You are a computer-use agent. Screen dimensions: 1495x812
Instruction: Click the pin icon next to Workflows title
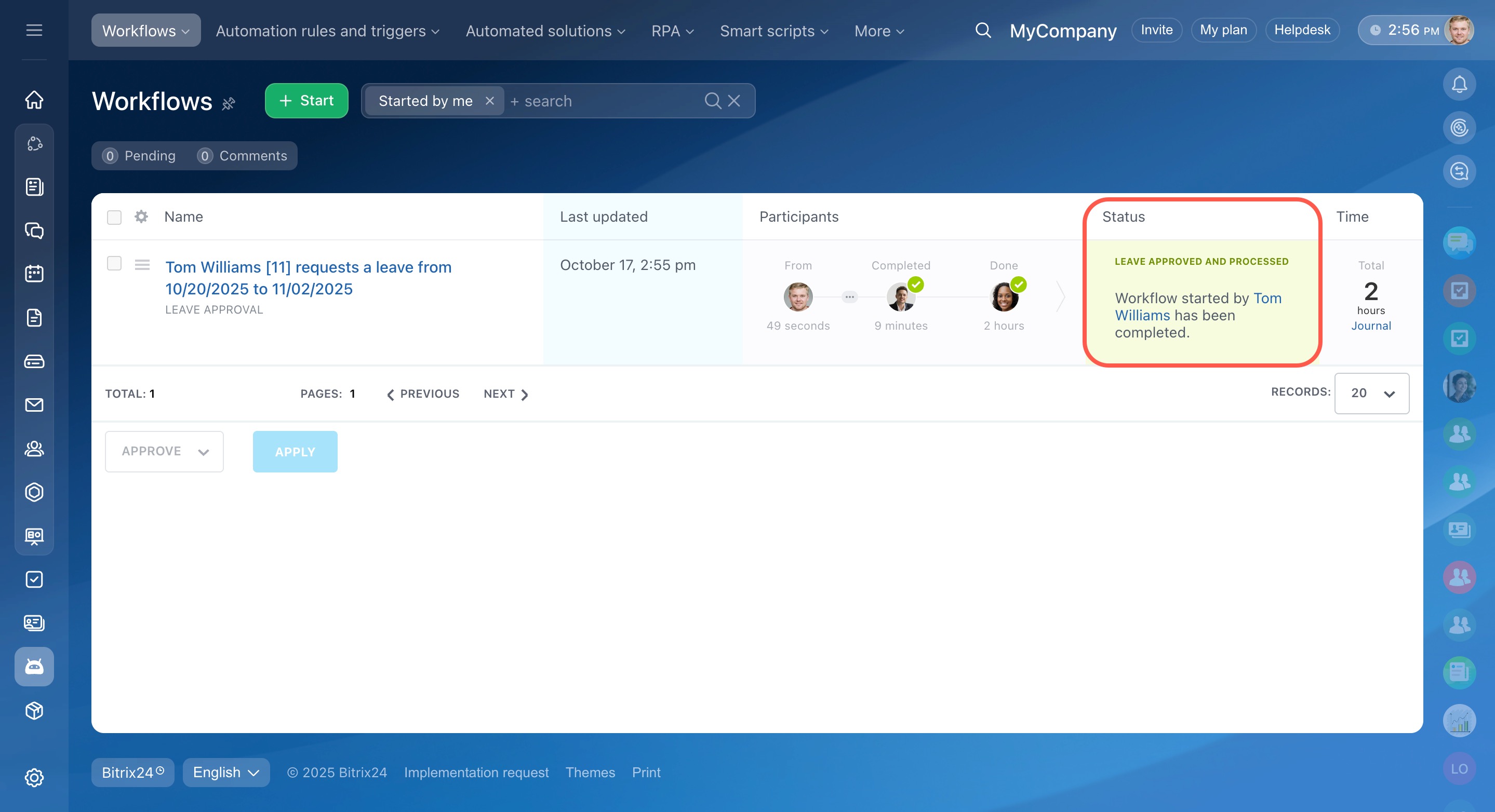(x=229, y=104)
